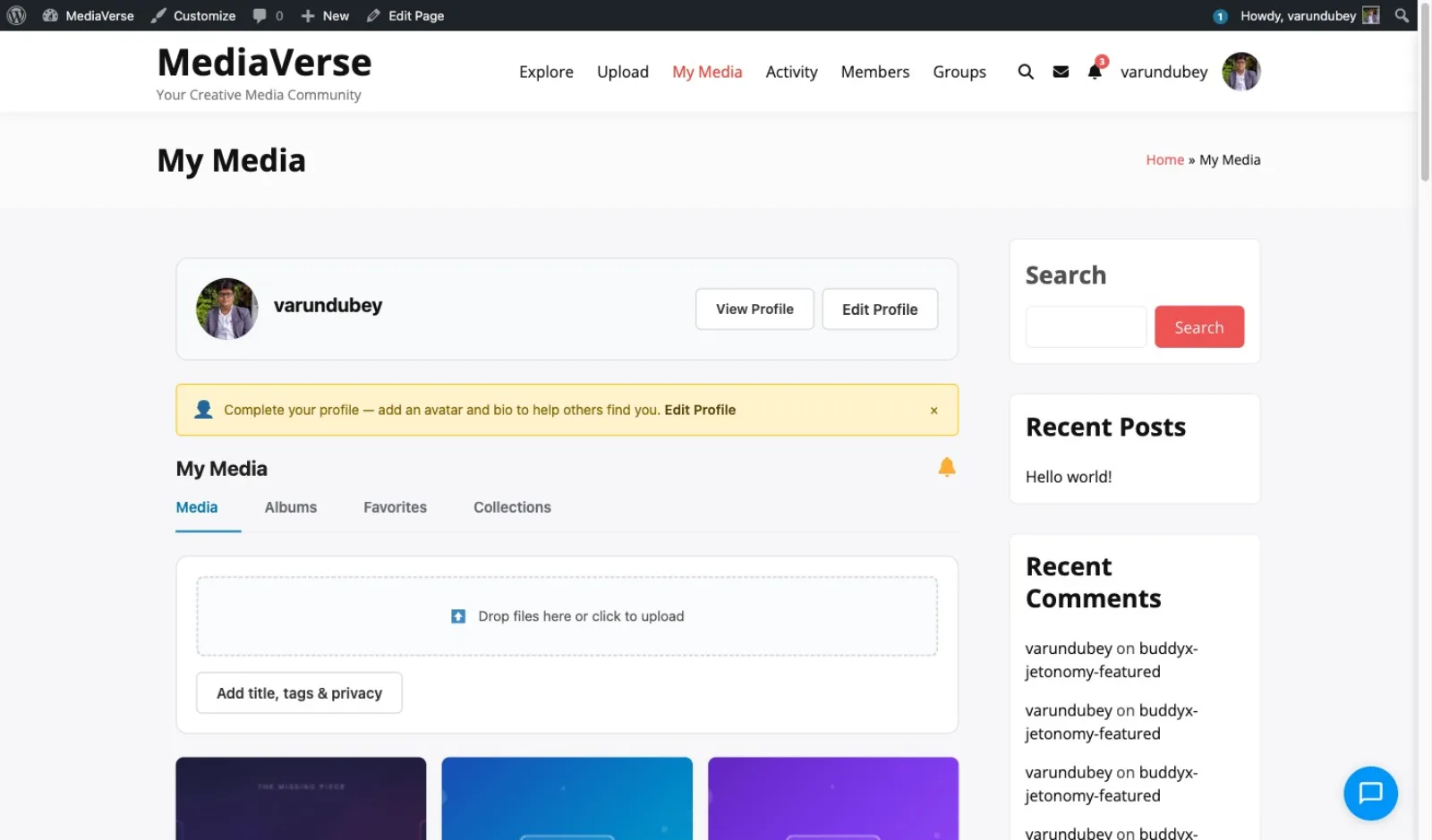The height and width of the screenshot is (840, 1432).
Task: Open the Hello world! recent post
Action: click(1069, 477)
